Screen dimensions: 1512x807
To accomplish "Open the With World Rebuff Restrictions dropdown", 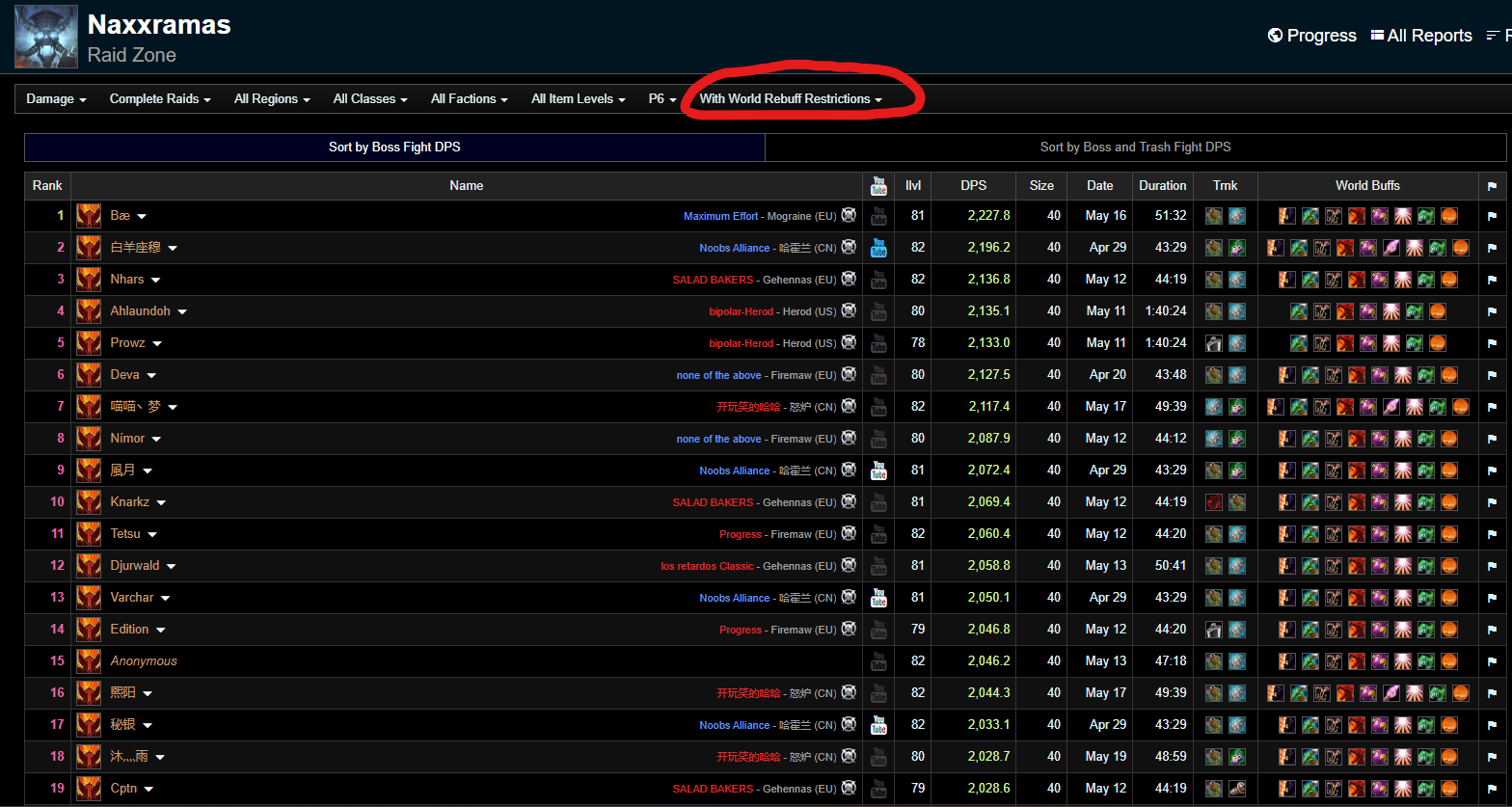I will 791,99.
